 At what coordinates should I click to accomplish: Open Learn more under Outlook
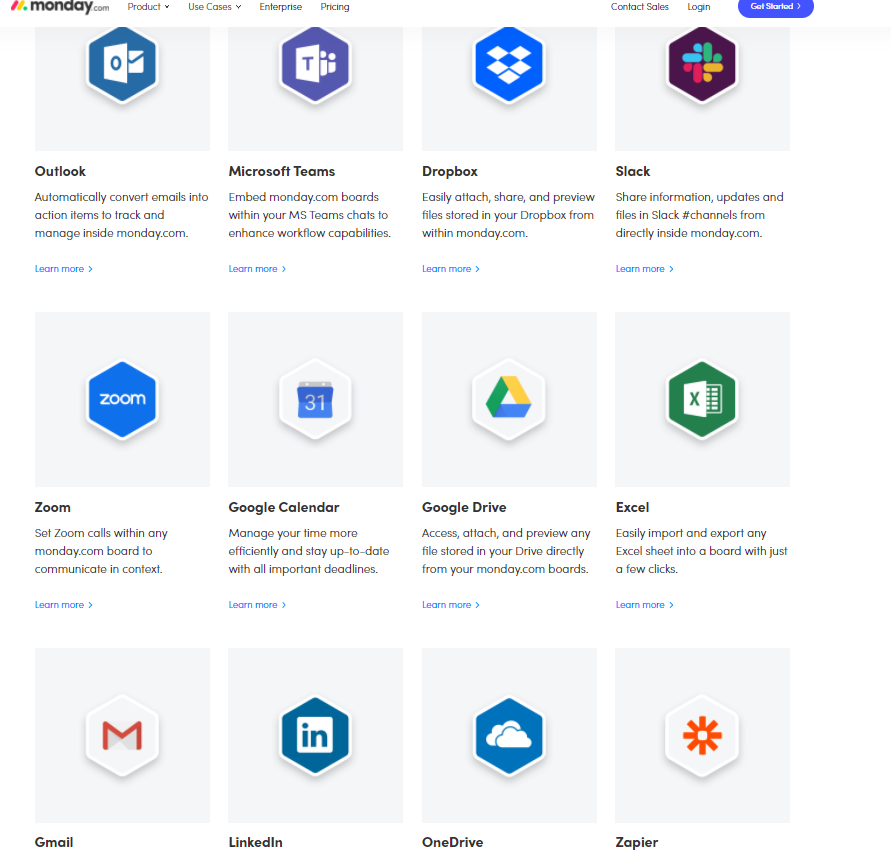click(64, 269)
